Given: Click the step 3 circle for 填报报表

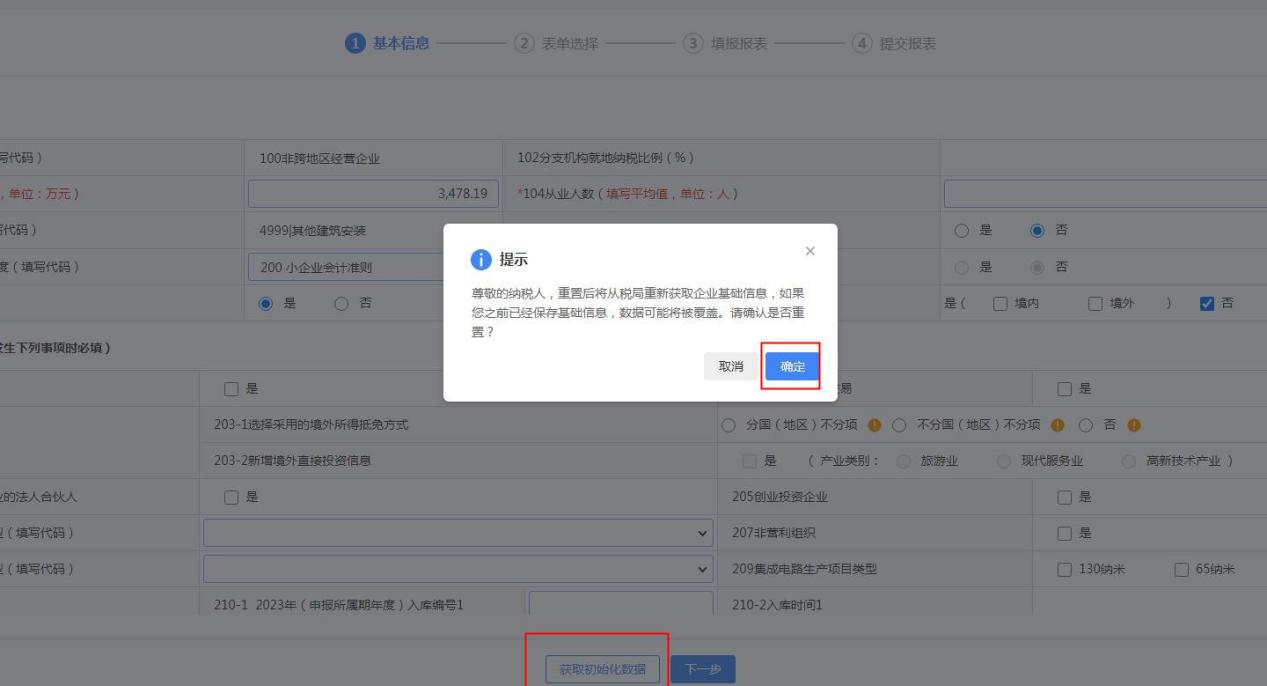Looking at the screenshot, I should click(x=692, y=43).
